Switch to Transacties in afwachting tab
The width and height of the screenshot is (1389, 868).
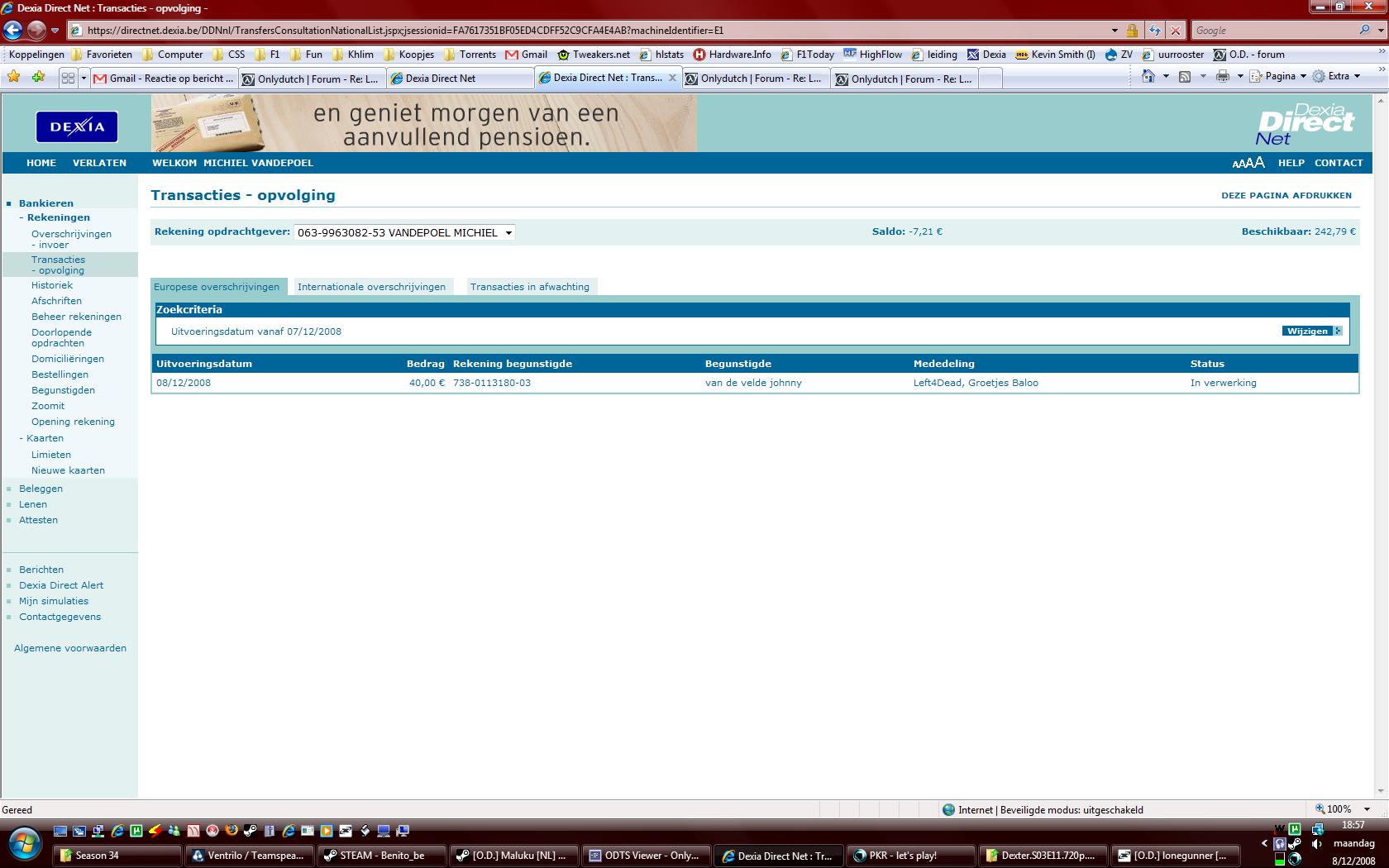pyautogui.click(x=529, y=287)
